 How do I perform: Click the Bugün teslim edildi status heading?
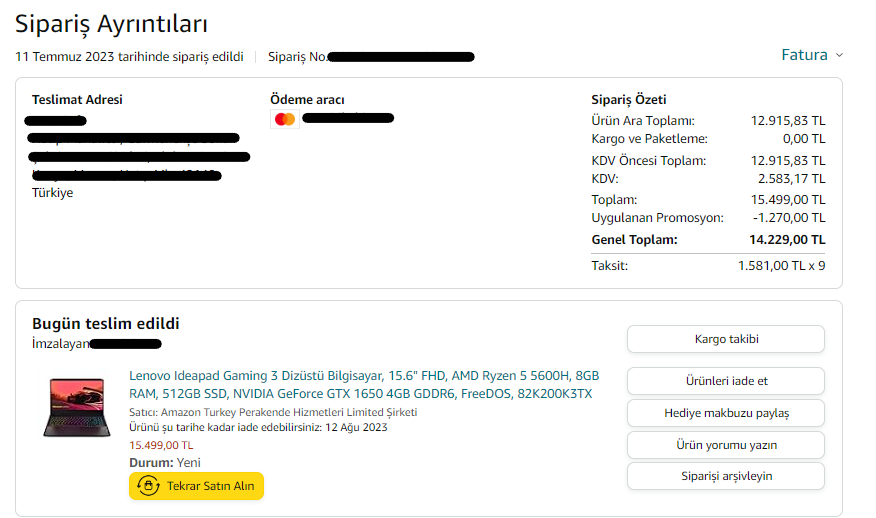tap(106, 324)
